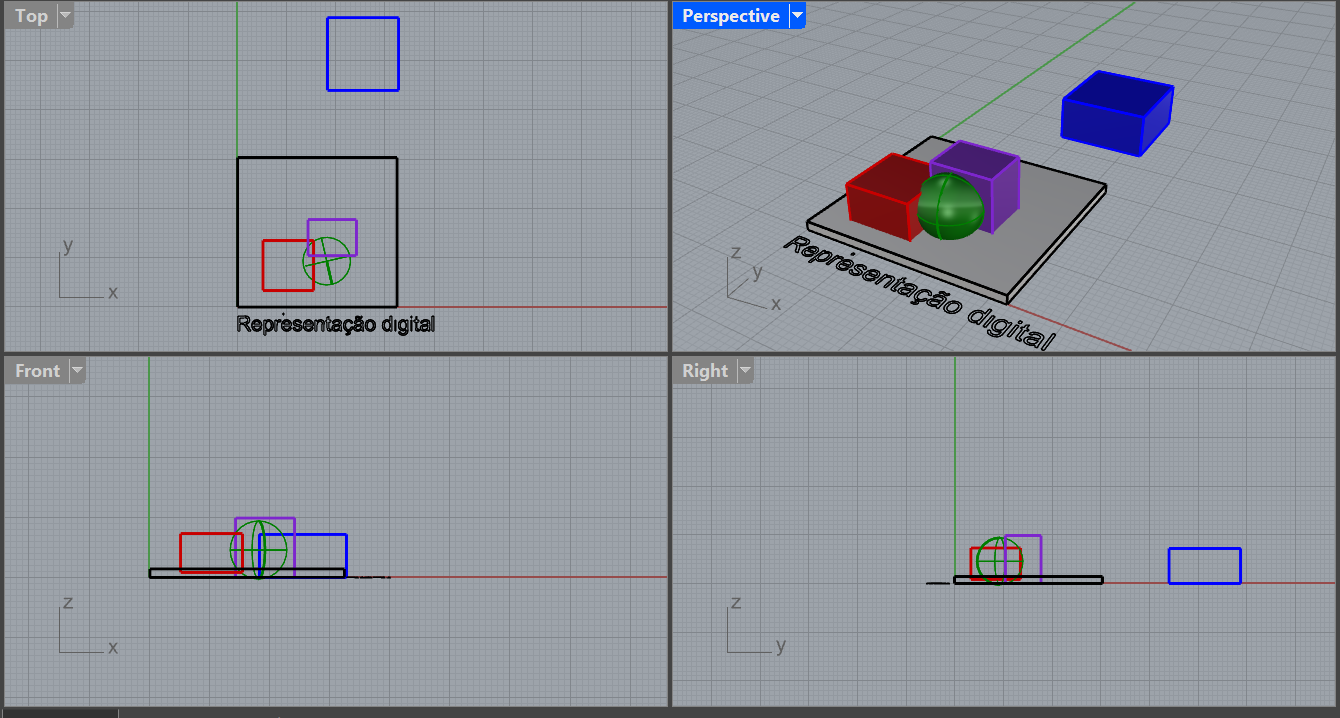Open the Top viewport title dropdown menu

point(64,15)
